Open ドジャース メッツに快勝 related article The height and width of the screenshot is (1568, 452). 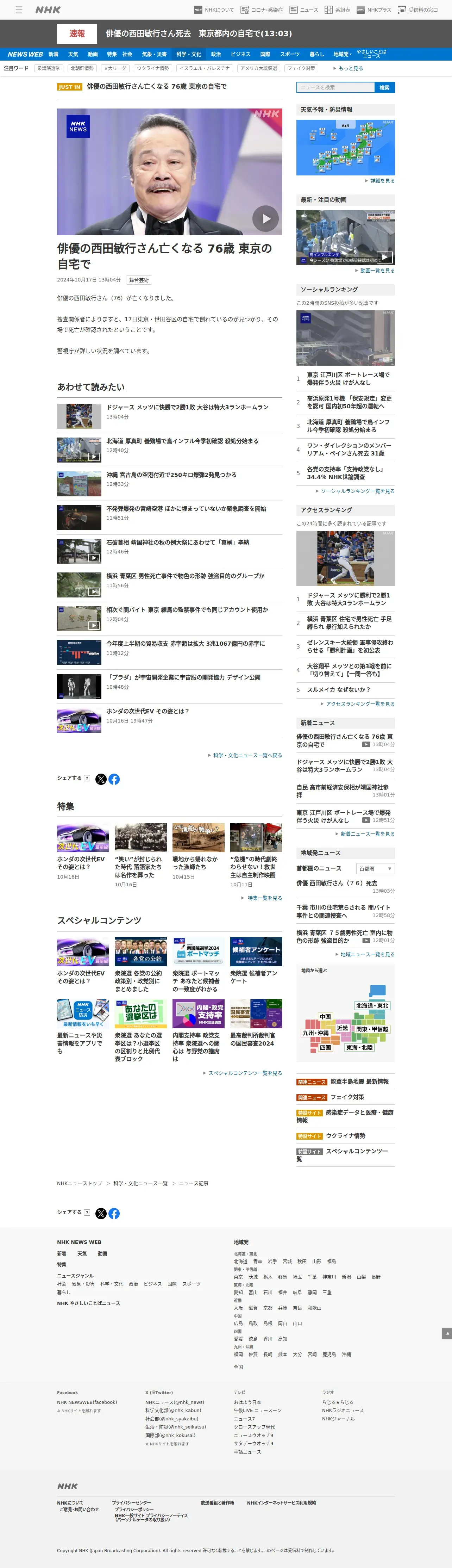tap(187, 407)
